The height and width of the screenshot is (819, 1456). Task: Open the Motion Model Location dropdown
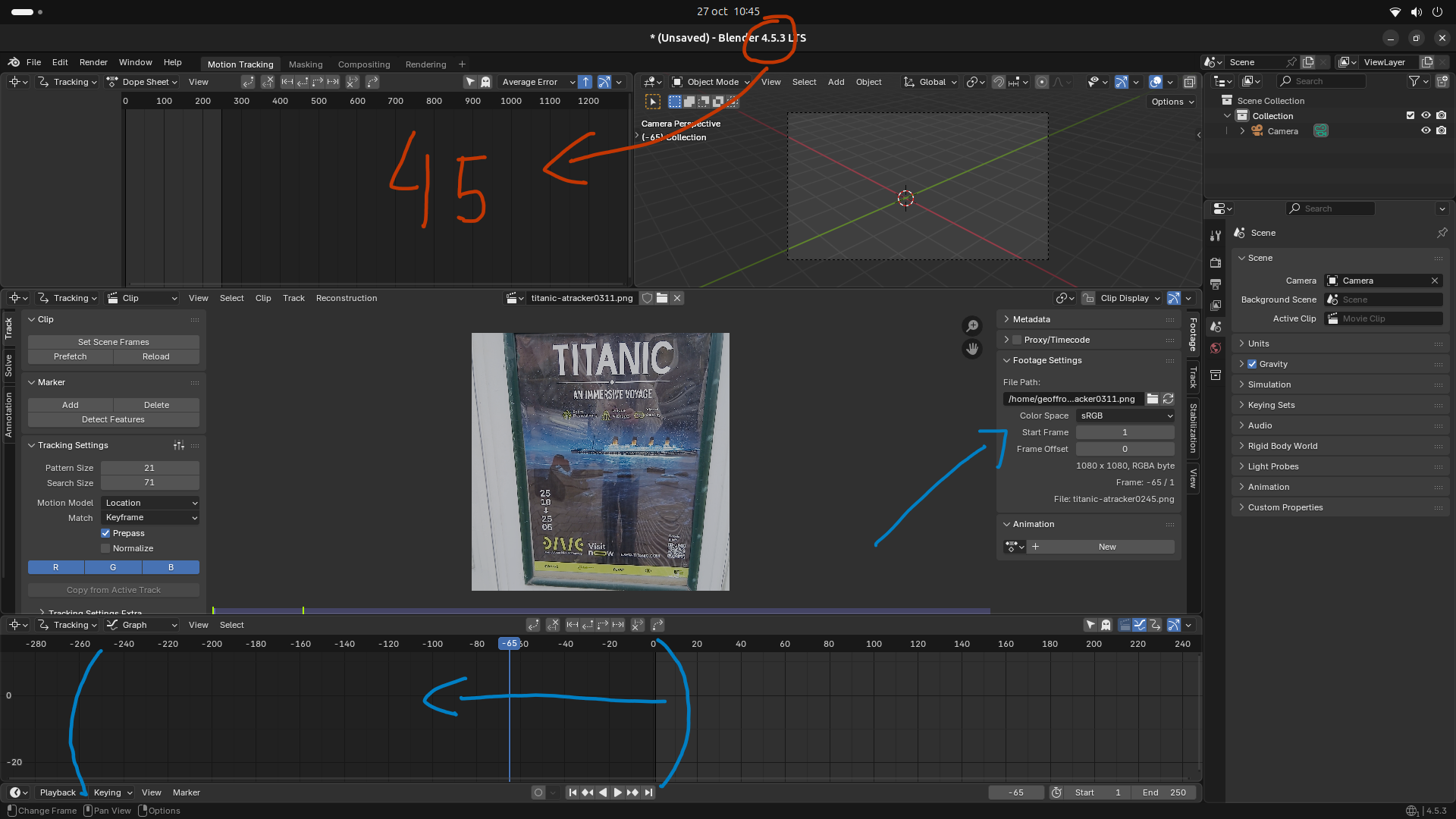(150, 503)
